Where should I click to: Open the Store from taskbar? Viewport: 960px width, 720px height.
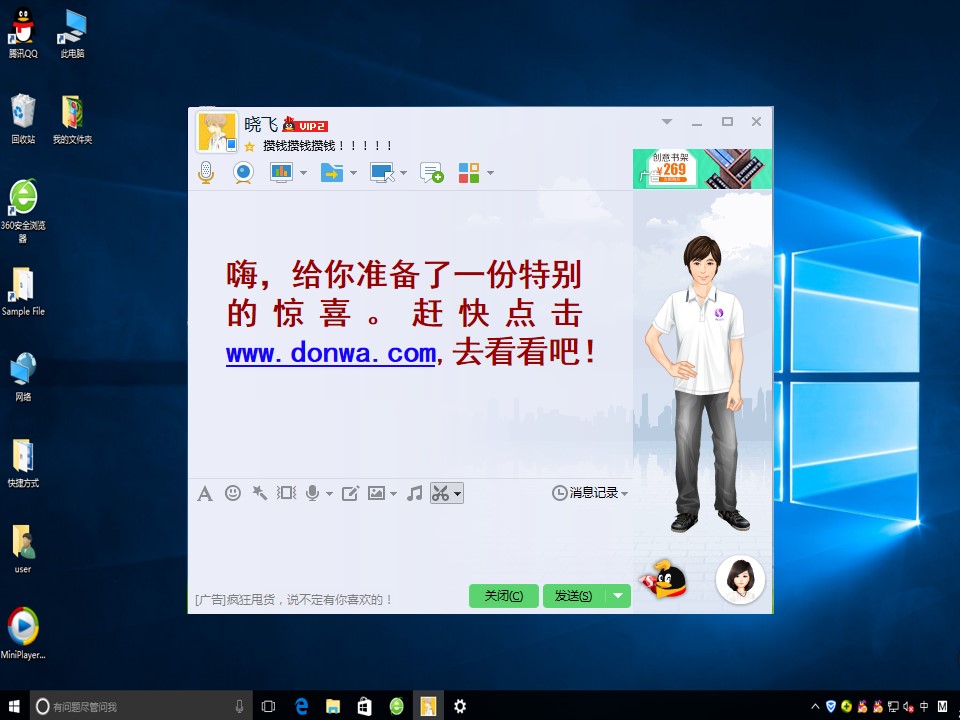(x=364, y=706)
